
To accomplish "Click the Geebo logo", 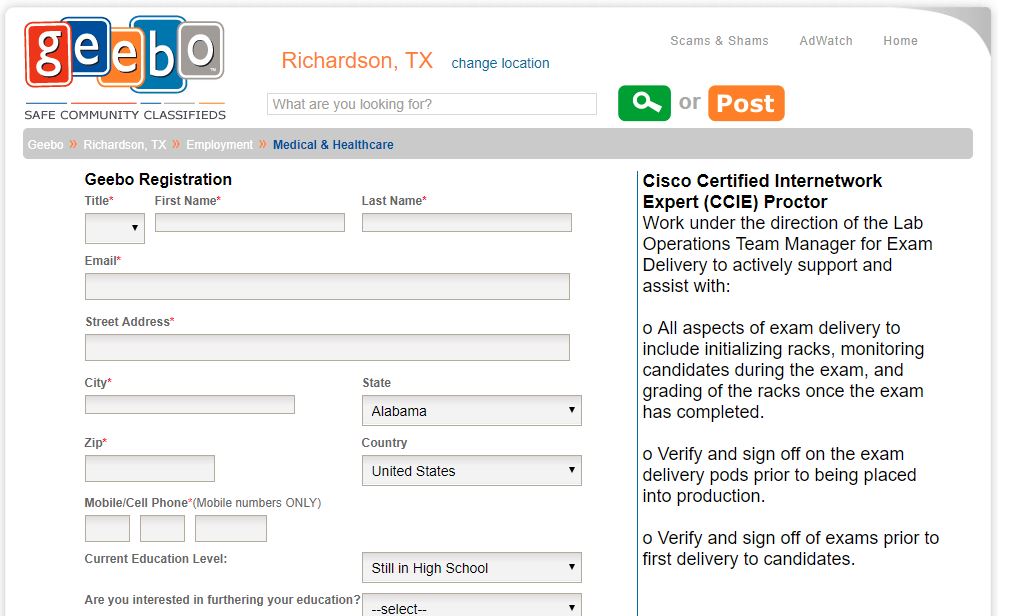I will tap(124, 69).
